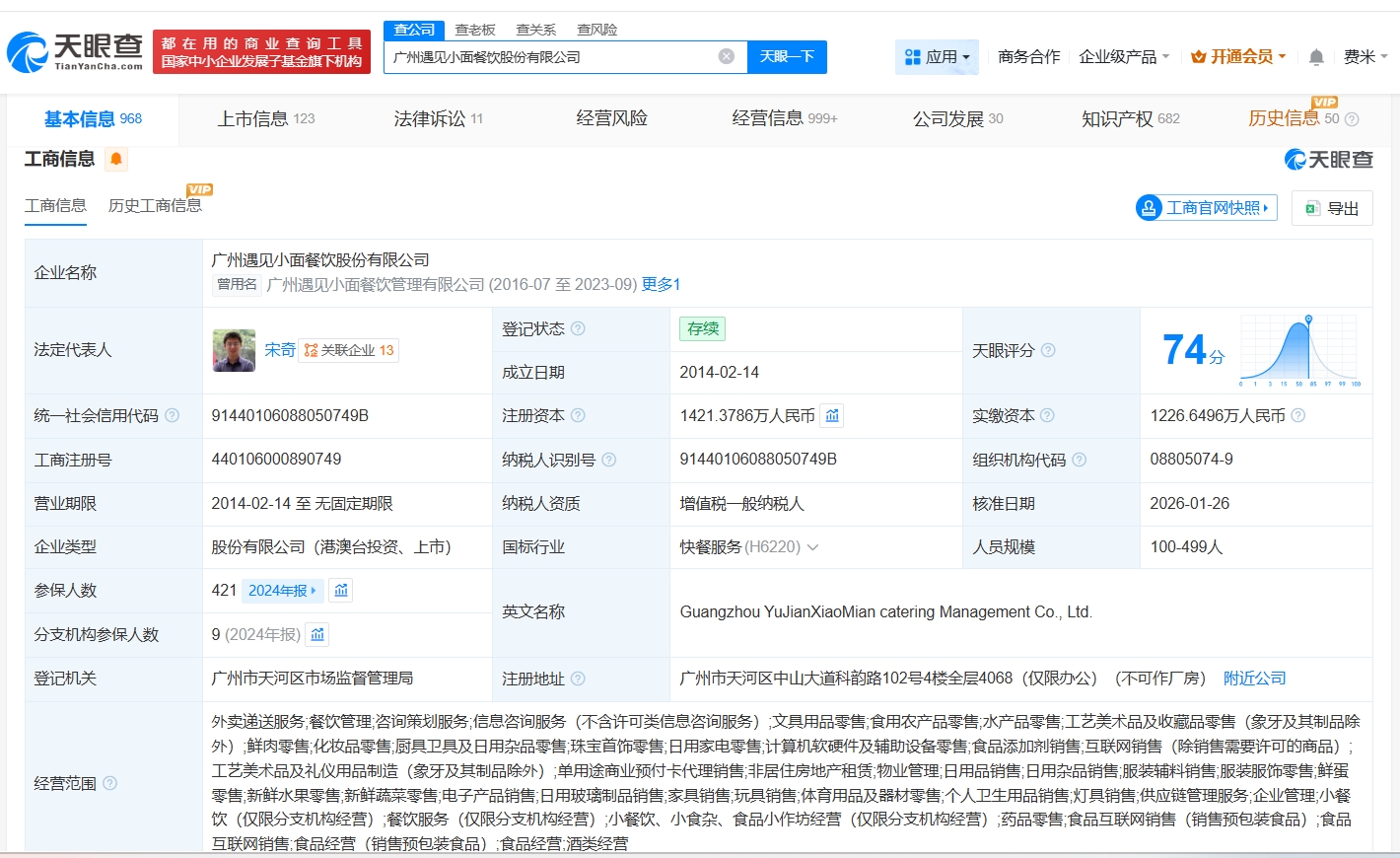Show help for 经营范围
Screen dimensions: 1400x858
(109, 783)
